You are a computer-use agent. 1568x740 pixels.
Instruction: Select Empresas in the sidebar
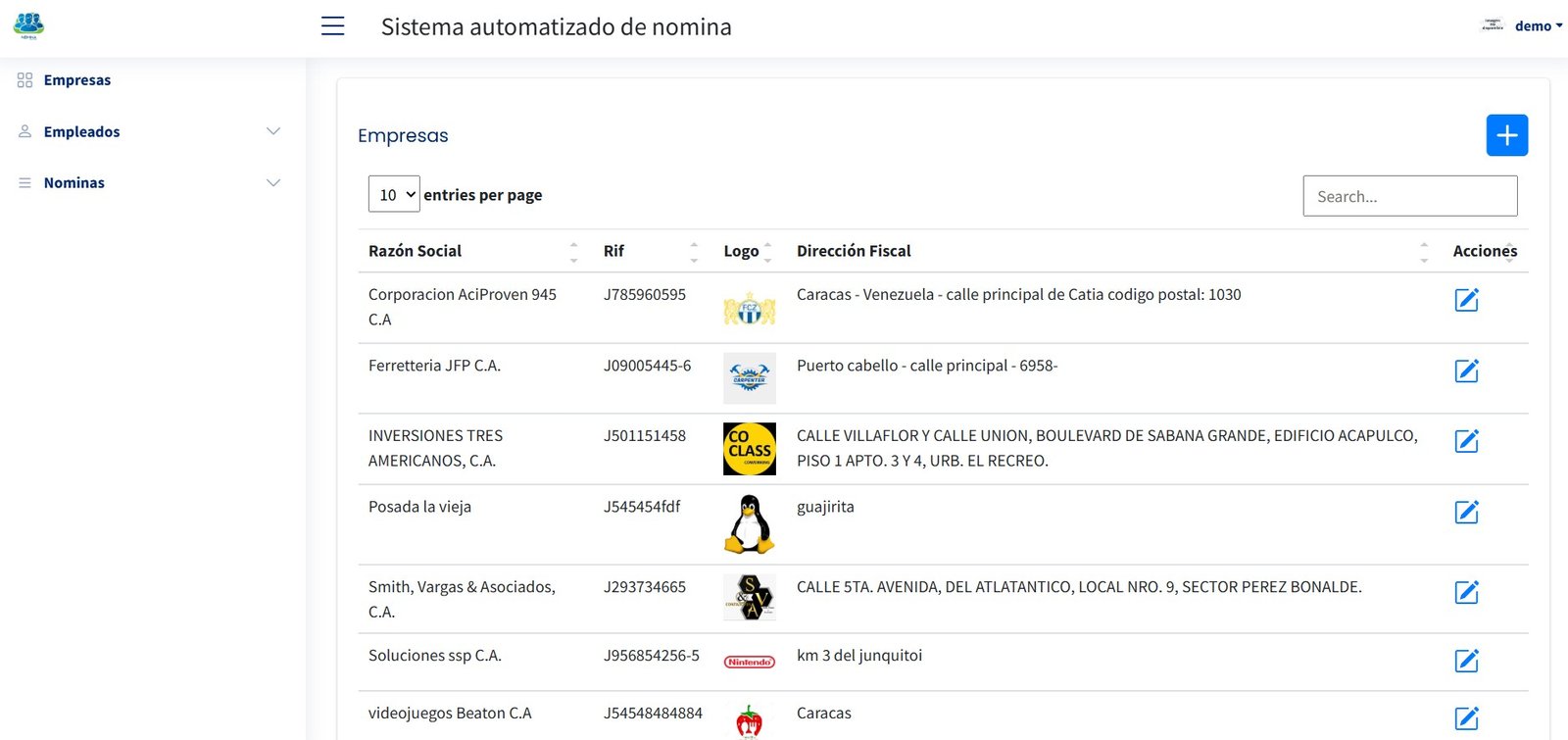pos(76,80)
